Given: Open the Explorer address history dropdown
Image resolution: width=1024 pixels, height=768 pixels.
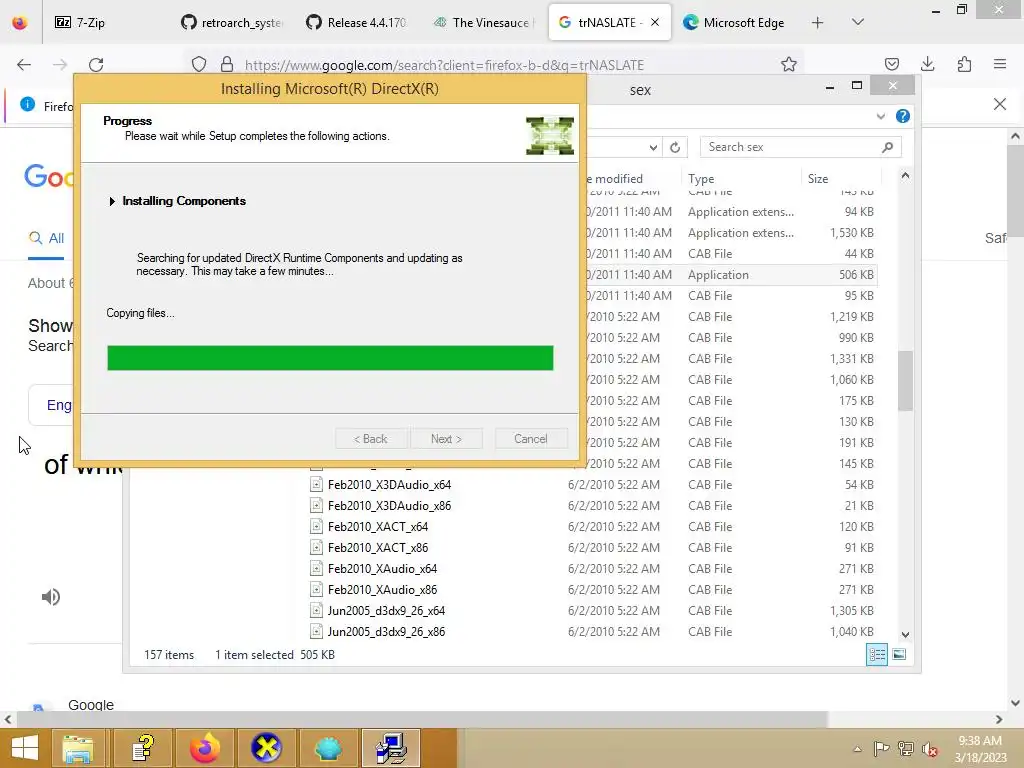Looking at the screenshot, I should [653, 148].
